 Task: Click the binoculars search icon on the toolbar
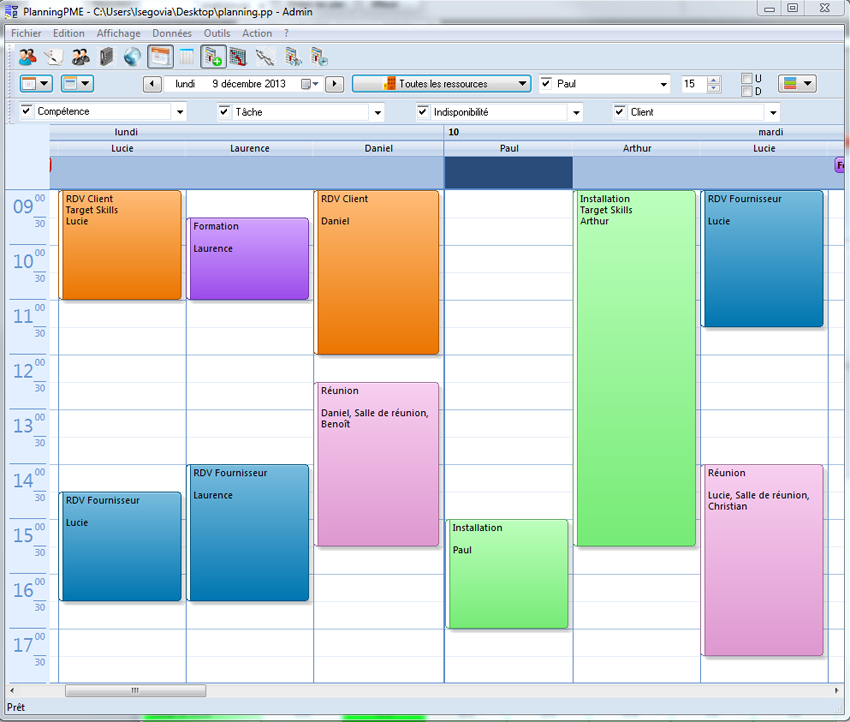pos(262,57)
